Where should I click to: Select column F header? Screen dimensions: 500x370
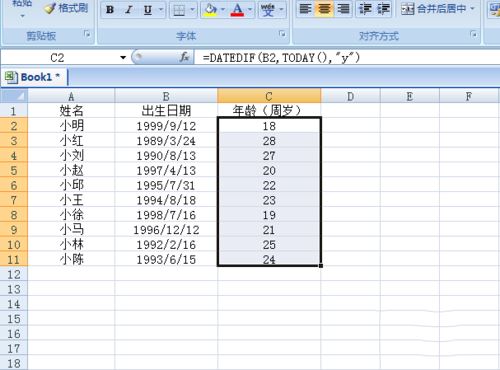pos(469,96)
